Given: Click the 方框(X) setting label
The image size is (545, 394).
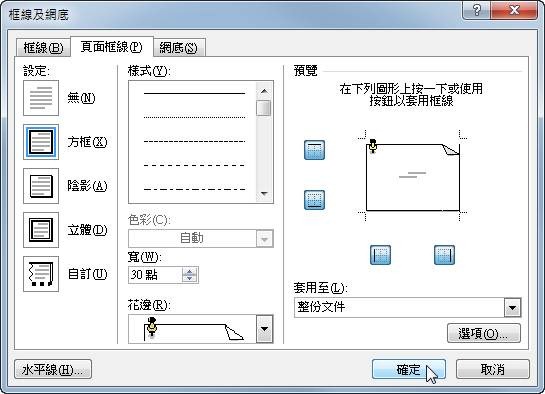Looking at the screenshot, I should pos(87,142).
